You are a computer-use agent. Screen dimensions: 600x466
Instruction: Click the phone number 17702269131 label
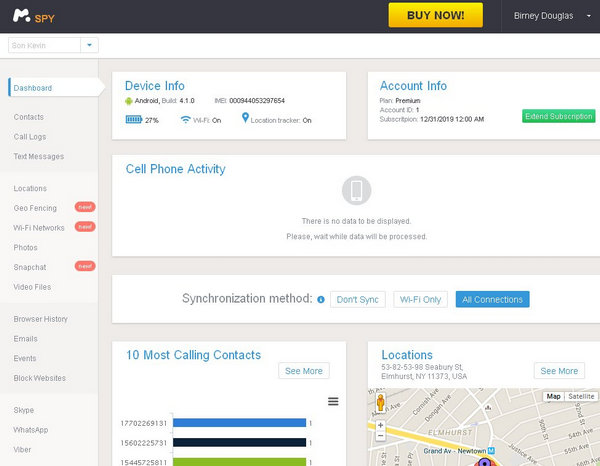143,423
